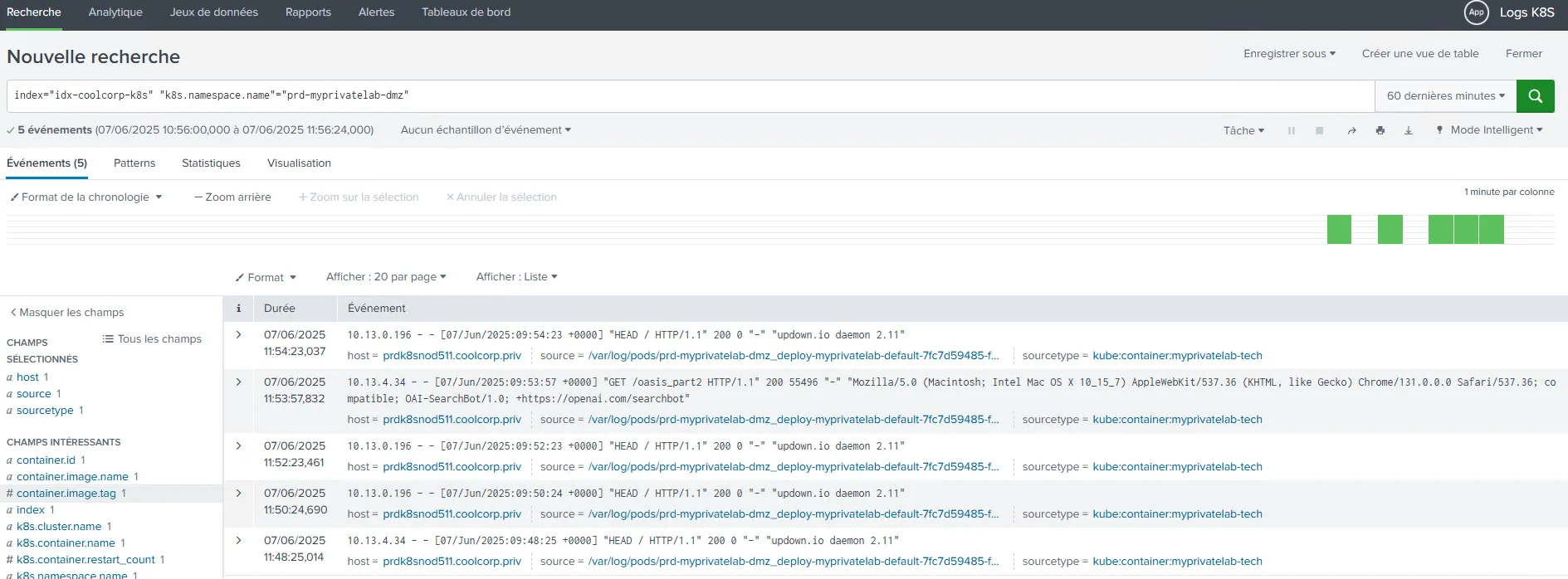The width and height of the screenshot is (1568, 579).
Task: Click Créer une vue de table
Action: coord(1419,54)
